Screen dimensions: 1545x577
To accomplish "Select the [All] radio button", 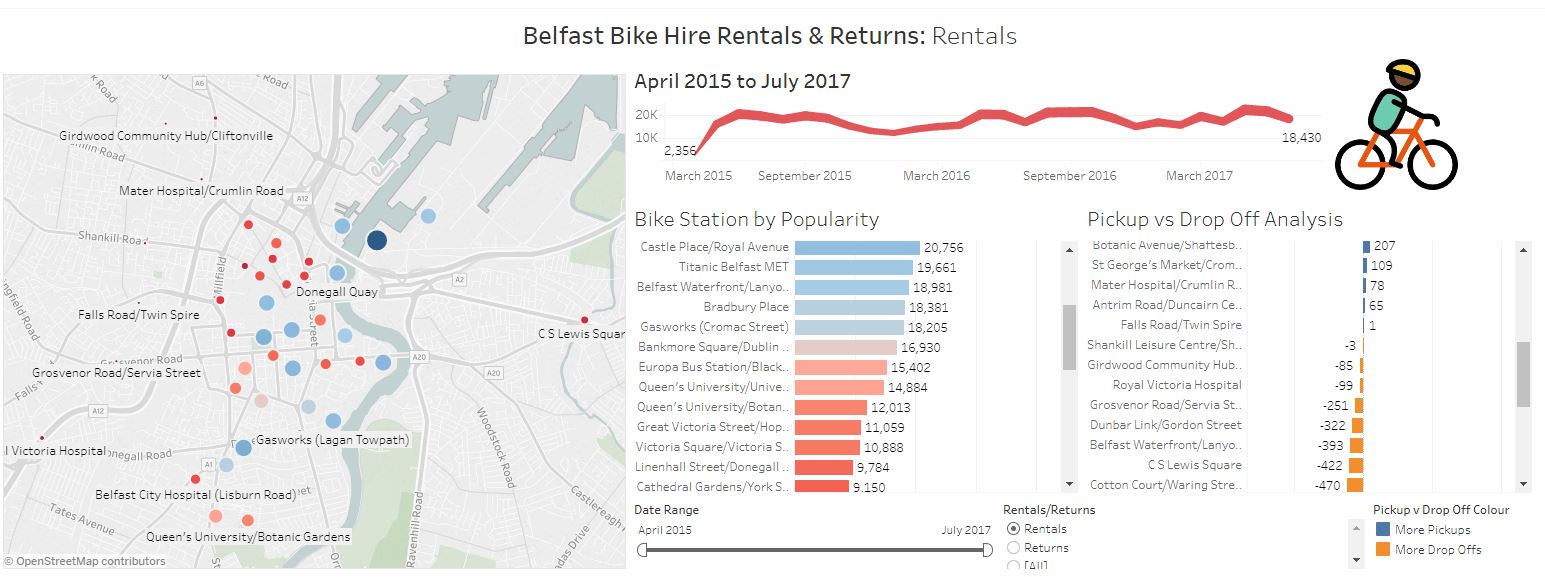I will 1013,565.
